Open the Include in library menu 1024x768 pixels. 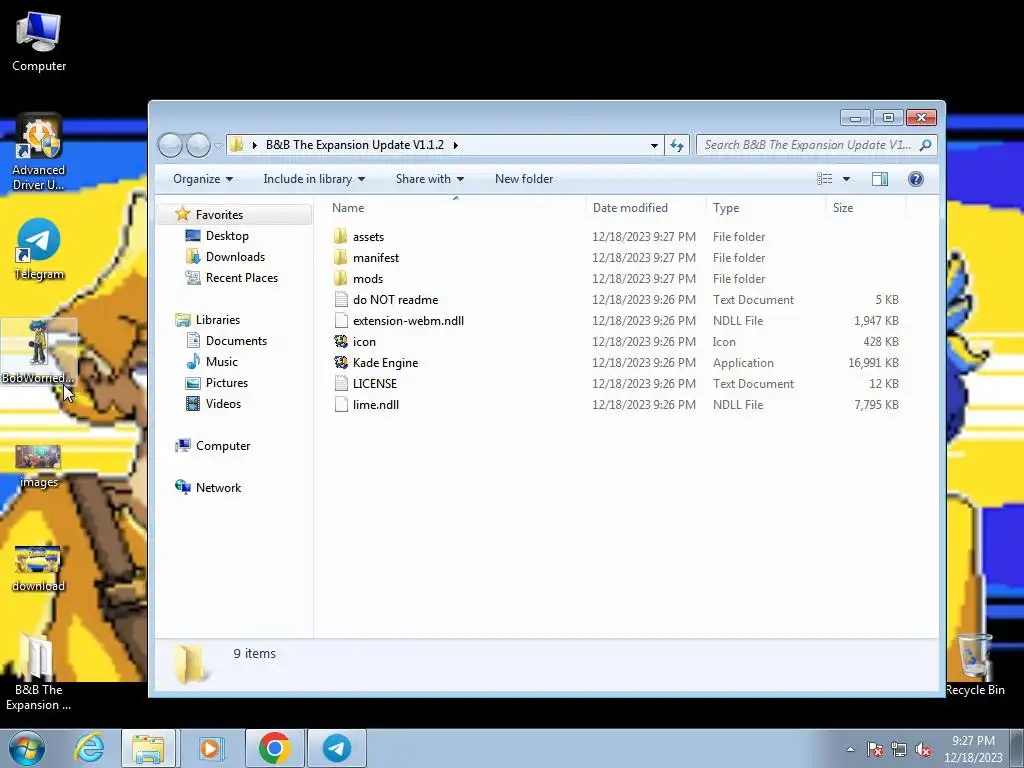coord(314,179)
